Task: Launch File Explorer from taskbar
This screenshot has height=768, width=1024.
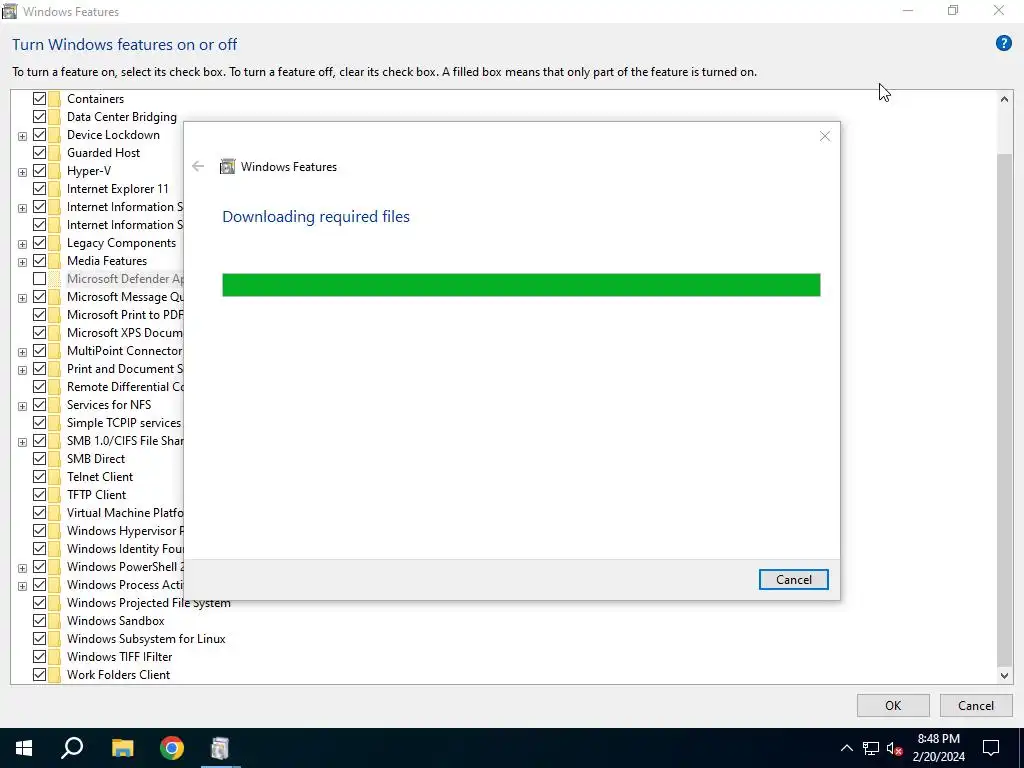Action: coord(122,748)
